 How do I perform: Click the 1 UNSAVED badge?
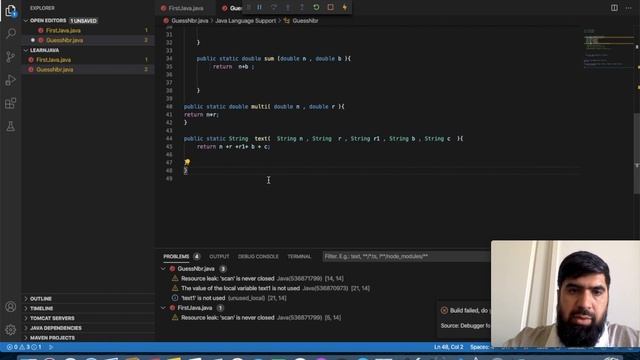tap(83, 20)
